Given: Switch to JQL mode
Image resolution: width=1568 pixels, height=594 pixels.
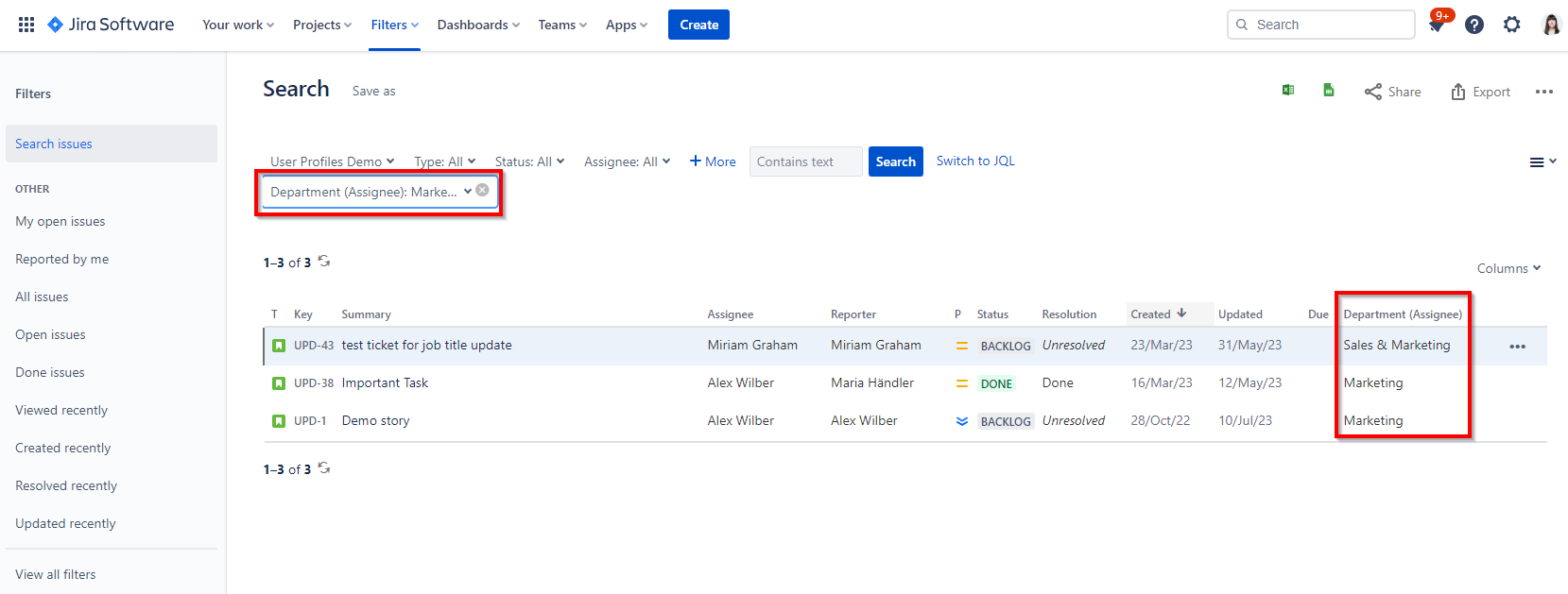Looking at the screenshot, I should tap(975, 161).
